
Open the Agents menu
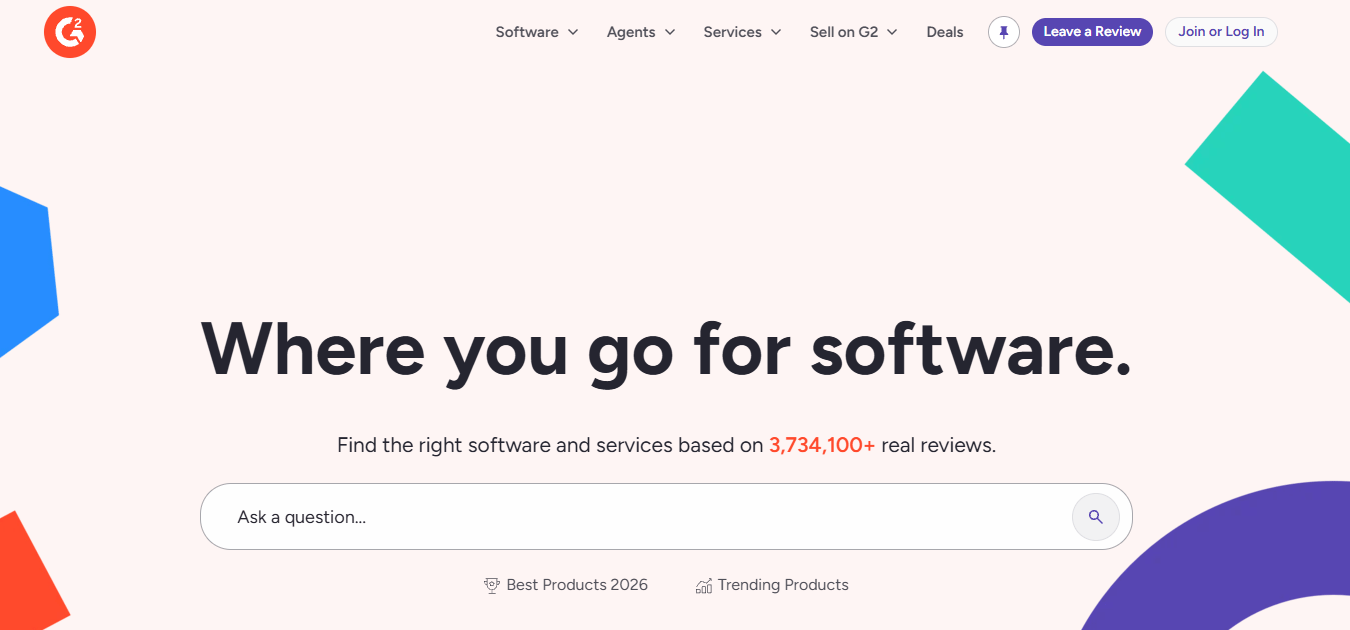click(x=631, y=32)
